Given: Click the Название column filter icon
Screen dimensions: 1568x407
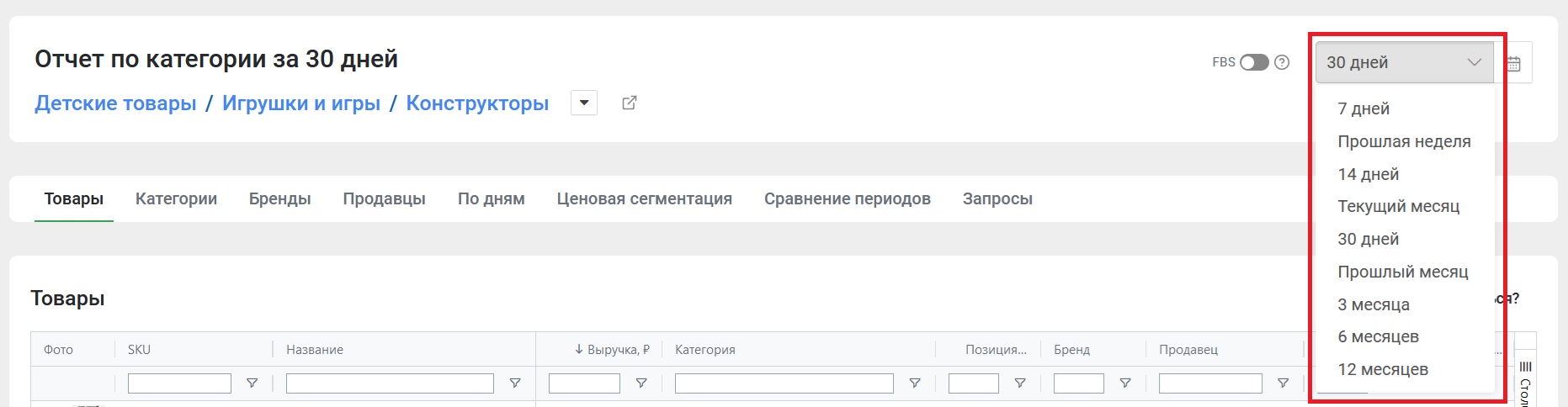Looking at the screenshot, I should pyautogui.click(x=515, y=383).
